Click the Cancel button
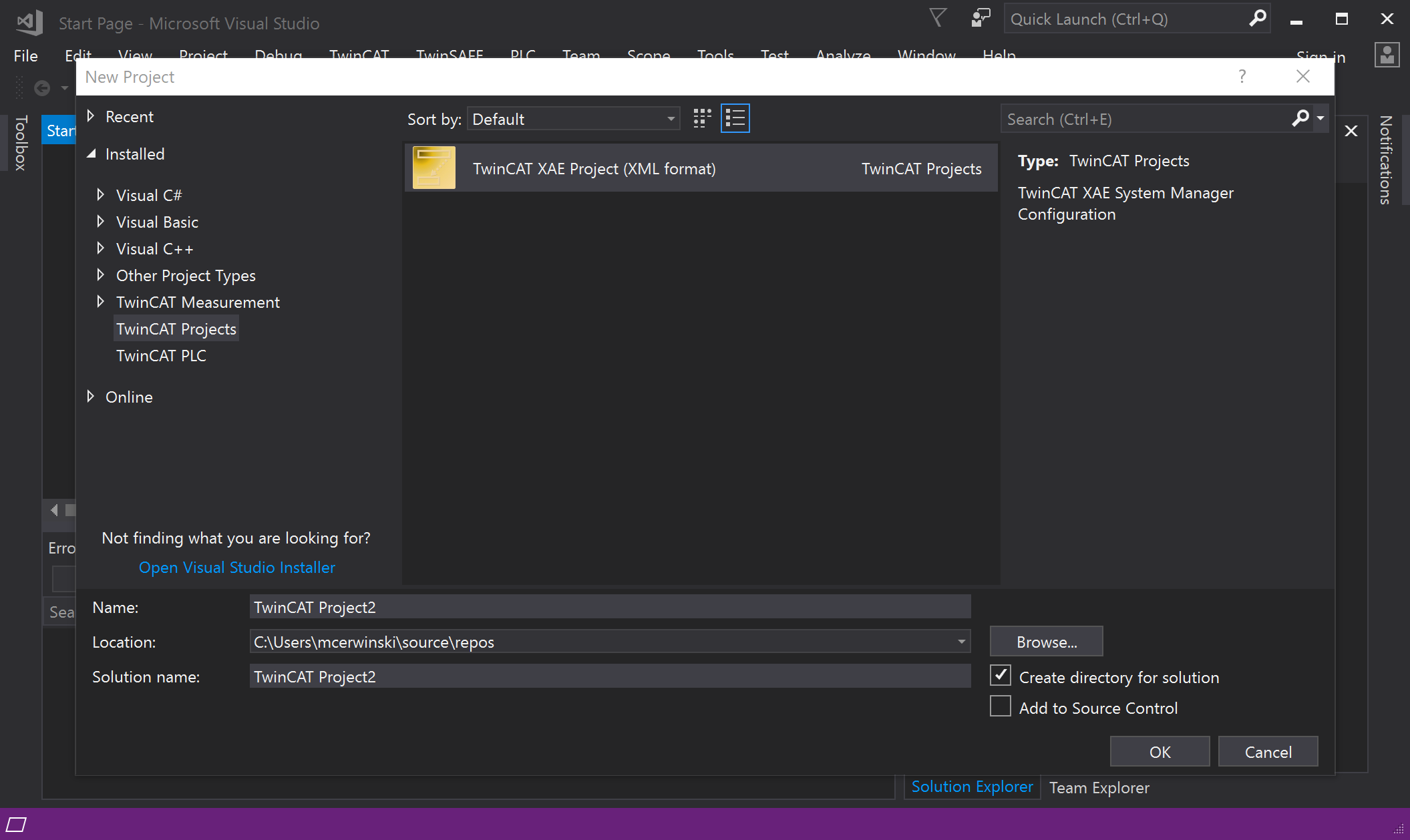The width and height of the screenshot is (1410, 840). coord(1268,752)
